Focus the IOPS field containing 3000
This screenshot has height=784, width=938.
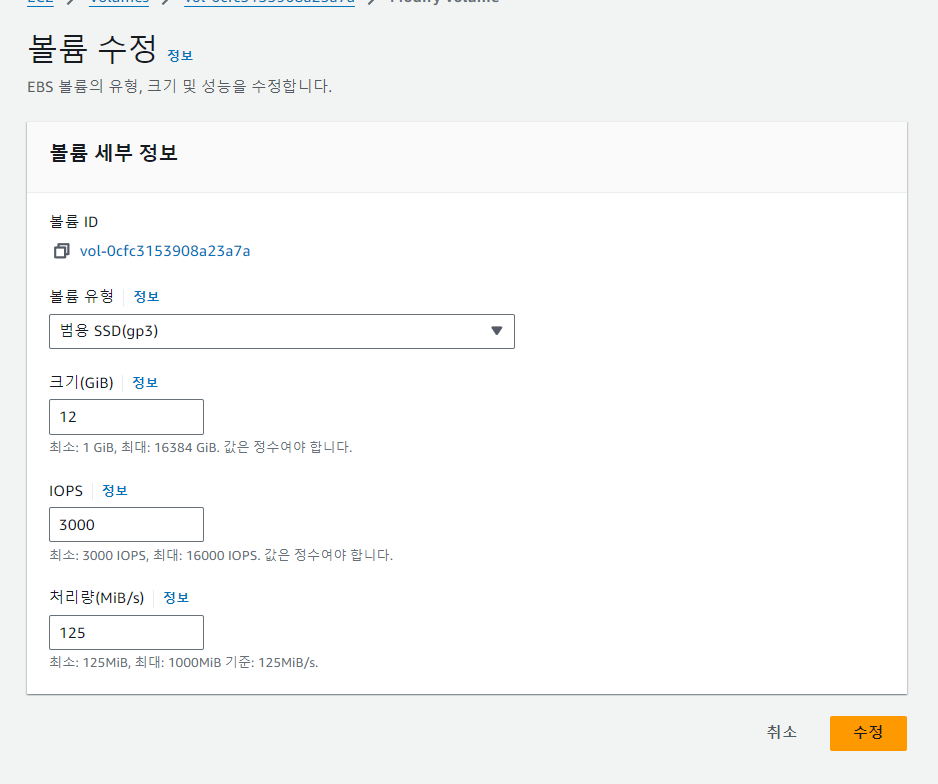click(126, 525)
